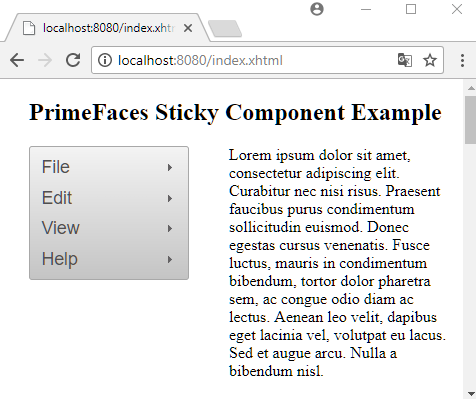476x399 pixels.
Task: Open the View menu item
Action: click(x=109, y=228)
